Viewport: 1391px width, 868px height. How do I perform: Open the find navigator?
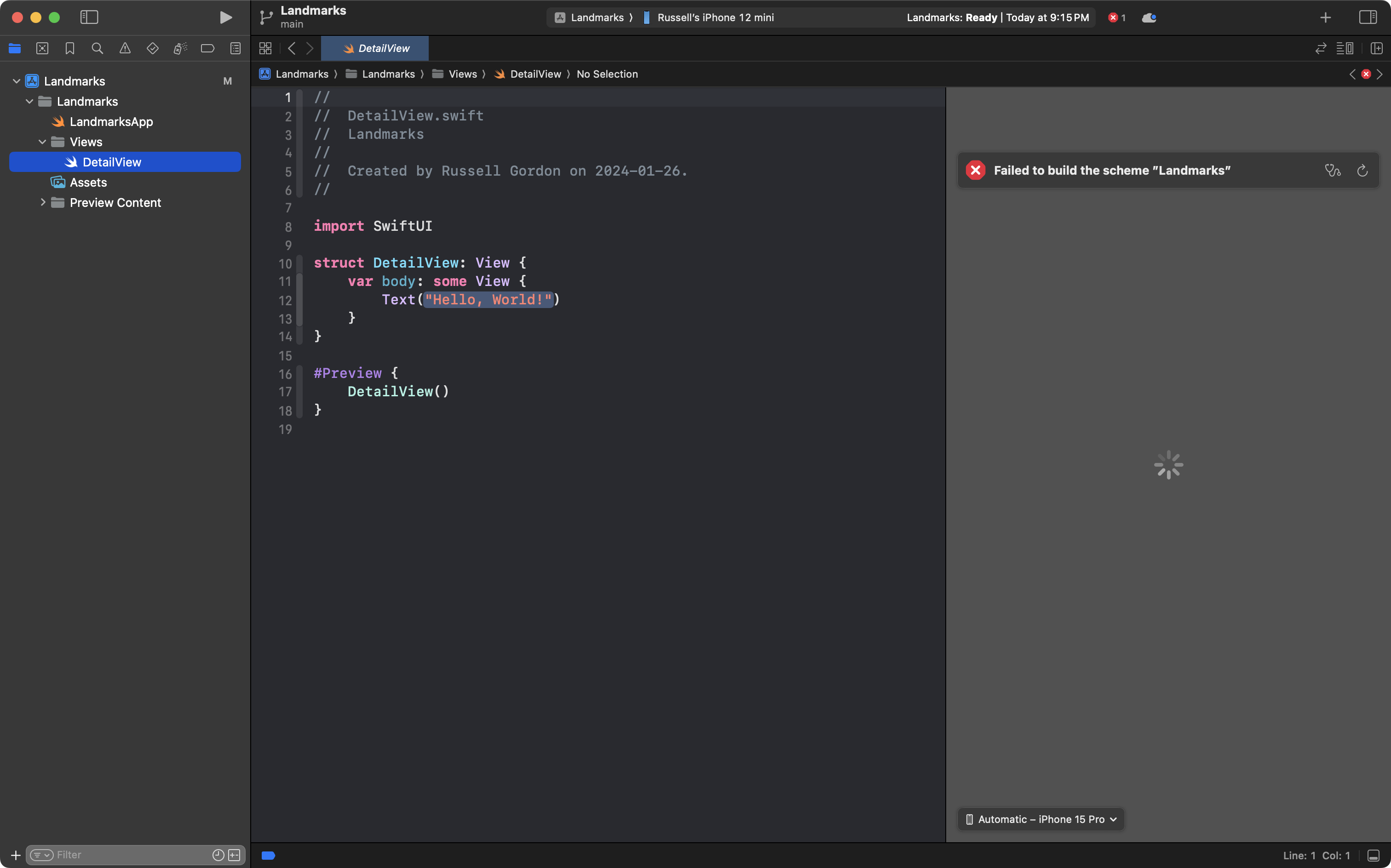[x=97, y=48]
